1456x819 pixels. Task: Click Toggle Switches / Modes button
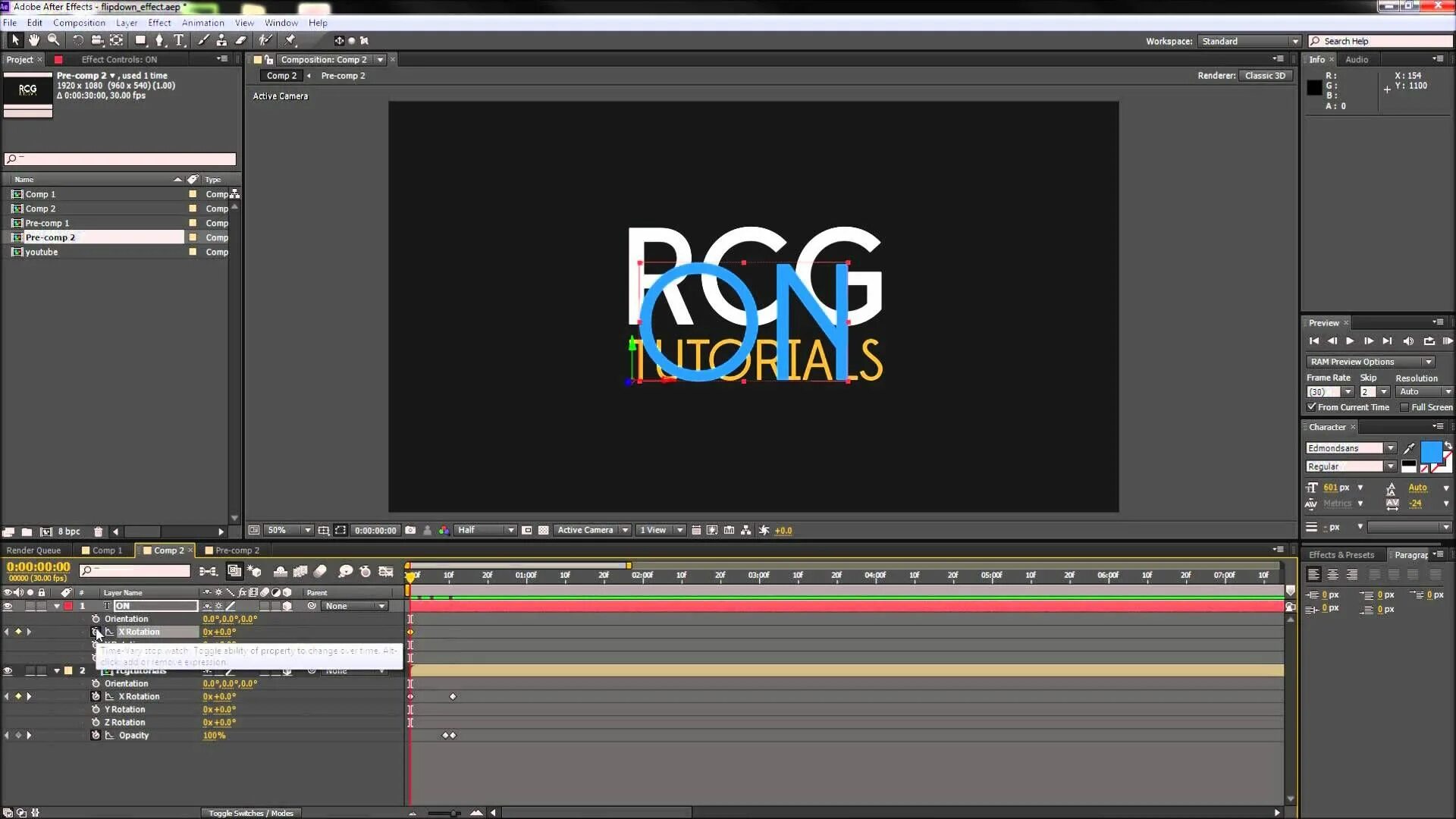coord(251,813)
